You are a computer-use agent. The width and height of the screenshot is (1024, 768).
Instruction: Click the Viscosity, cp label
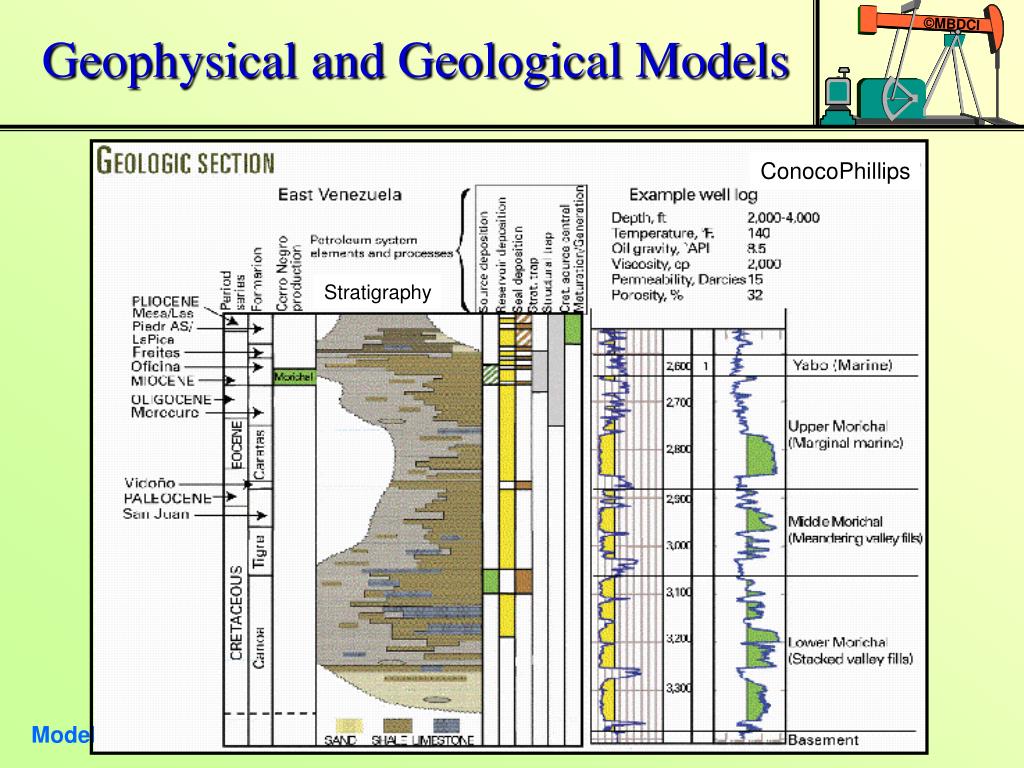pyautogui.click(x=650, y=264)
